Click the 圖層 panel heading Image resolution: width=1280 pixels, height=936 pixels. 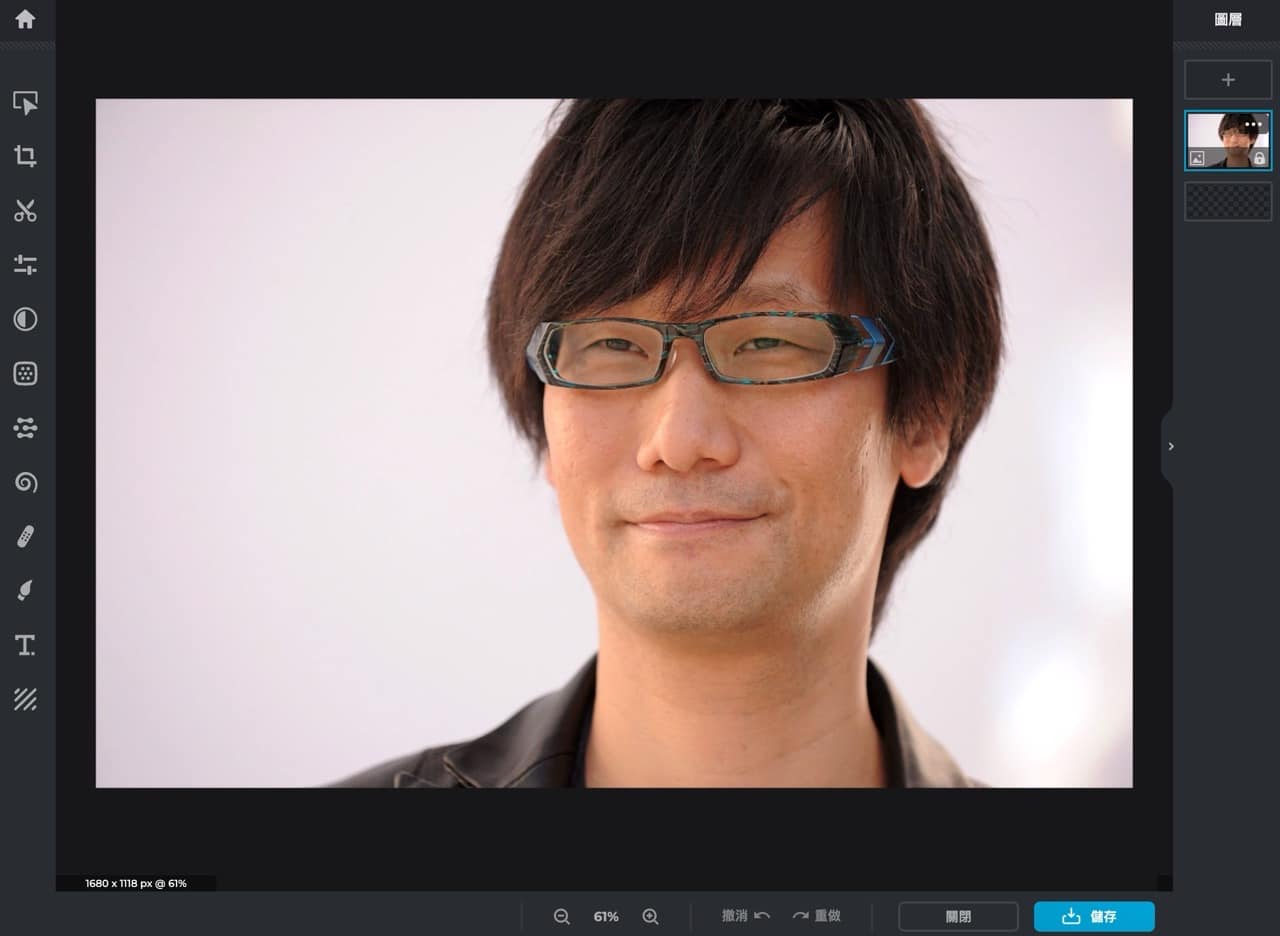tap(1228, 19)
